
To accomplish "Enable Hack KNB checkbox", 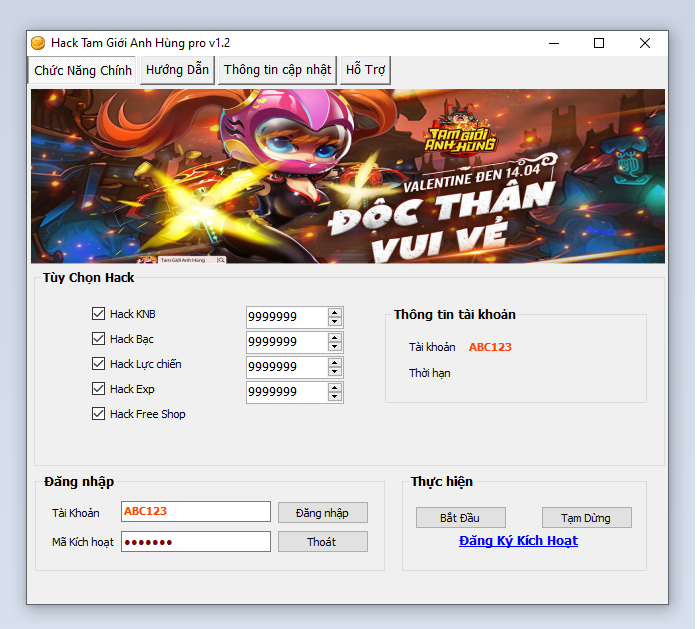I will [98, 314].
